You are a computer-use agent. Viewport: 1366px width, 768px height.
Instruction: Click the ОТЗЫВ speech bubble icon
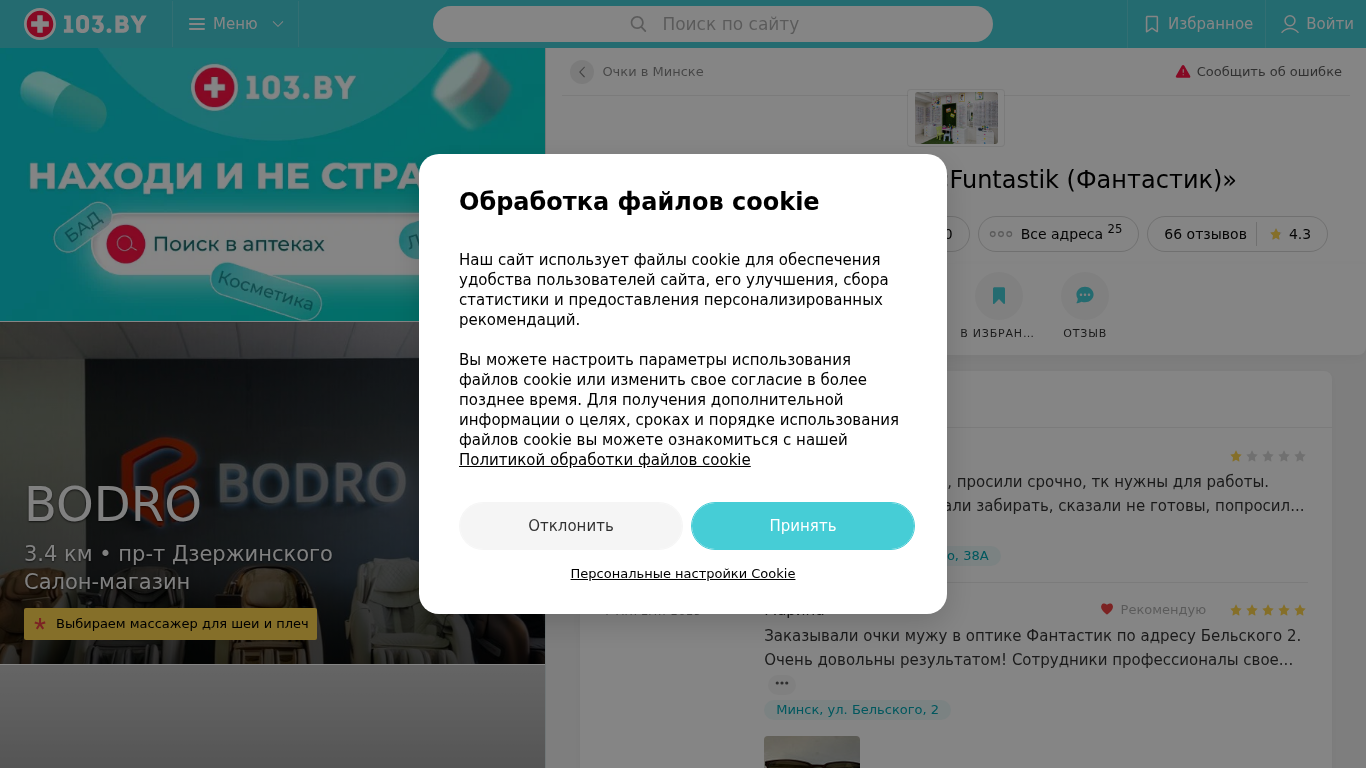pyautogui.click(x=1085, y=296)
